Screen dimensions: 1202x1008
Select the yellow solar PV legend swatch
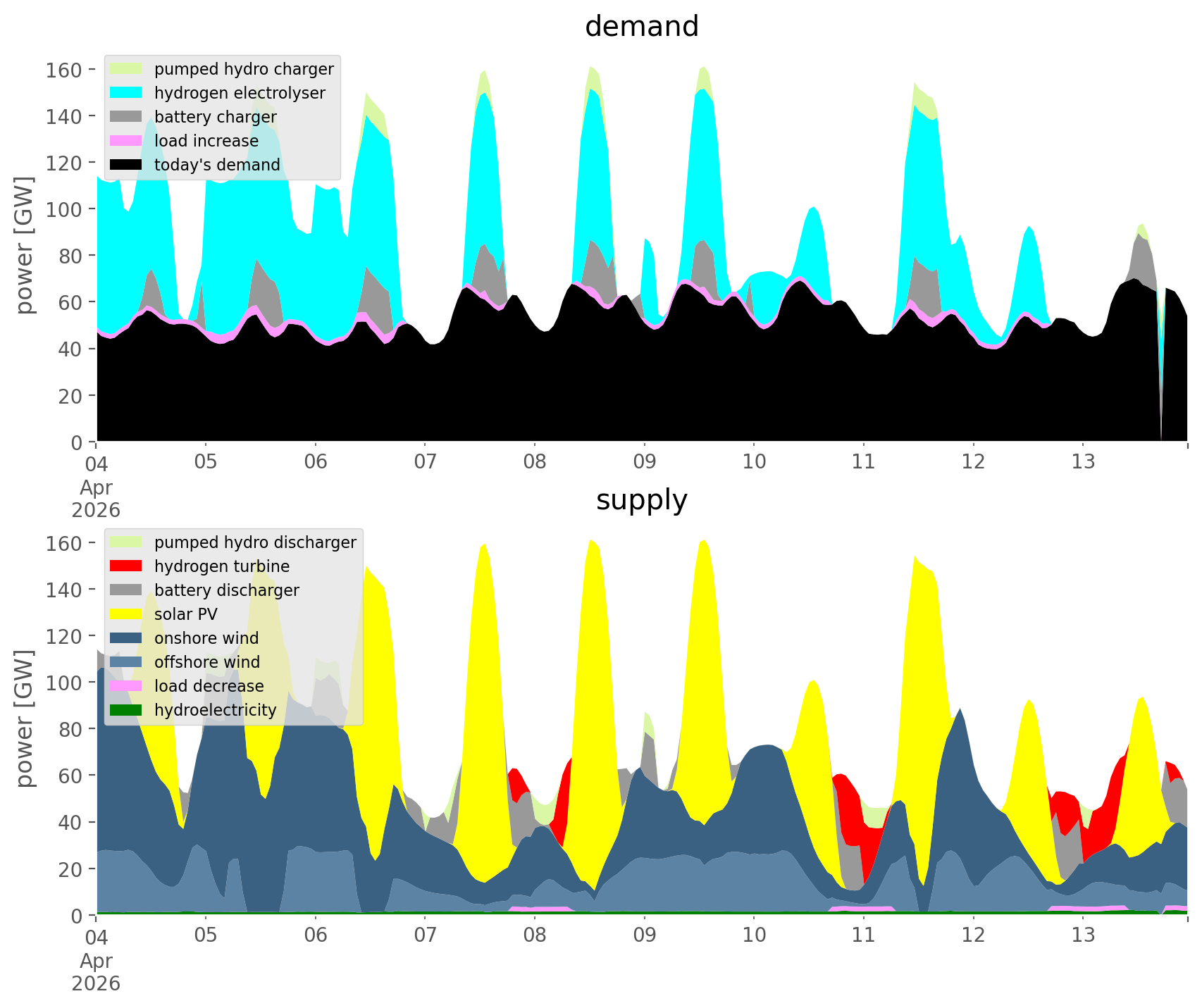coord(126,614)
